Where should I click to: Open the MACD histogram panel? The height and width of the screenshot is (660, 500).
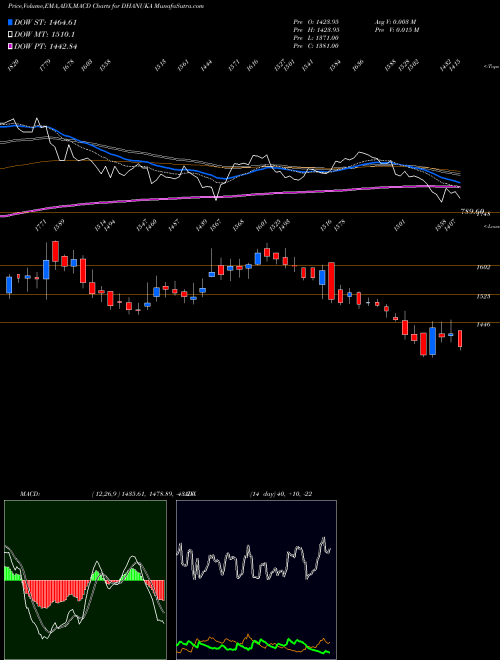(x=85, y=580)
